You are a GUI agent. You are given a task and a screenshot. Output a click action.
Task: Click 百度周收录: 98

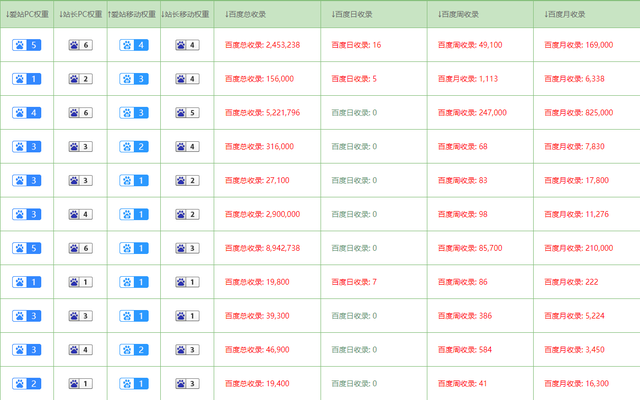pyautogui.click(x=463, y=214)
